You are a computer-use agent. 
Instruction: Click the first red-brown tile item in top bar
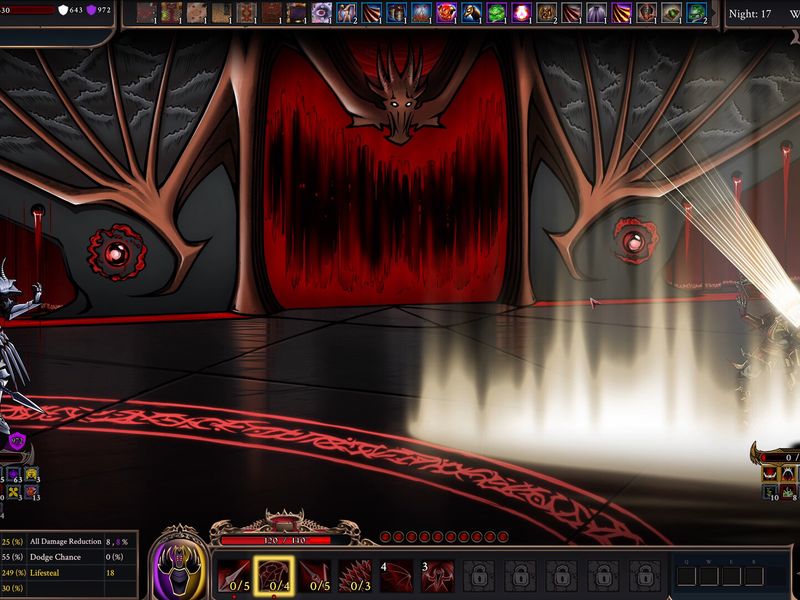click(146, 13)
